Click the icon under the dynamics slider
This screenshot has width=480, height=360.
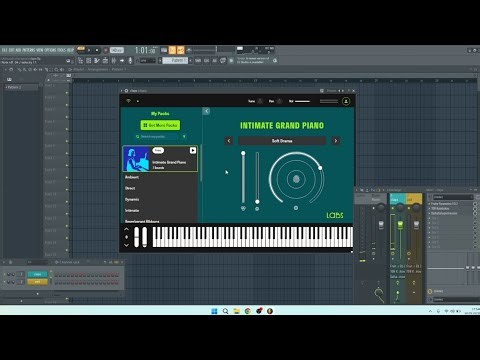click(257, 209)
